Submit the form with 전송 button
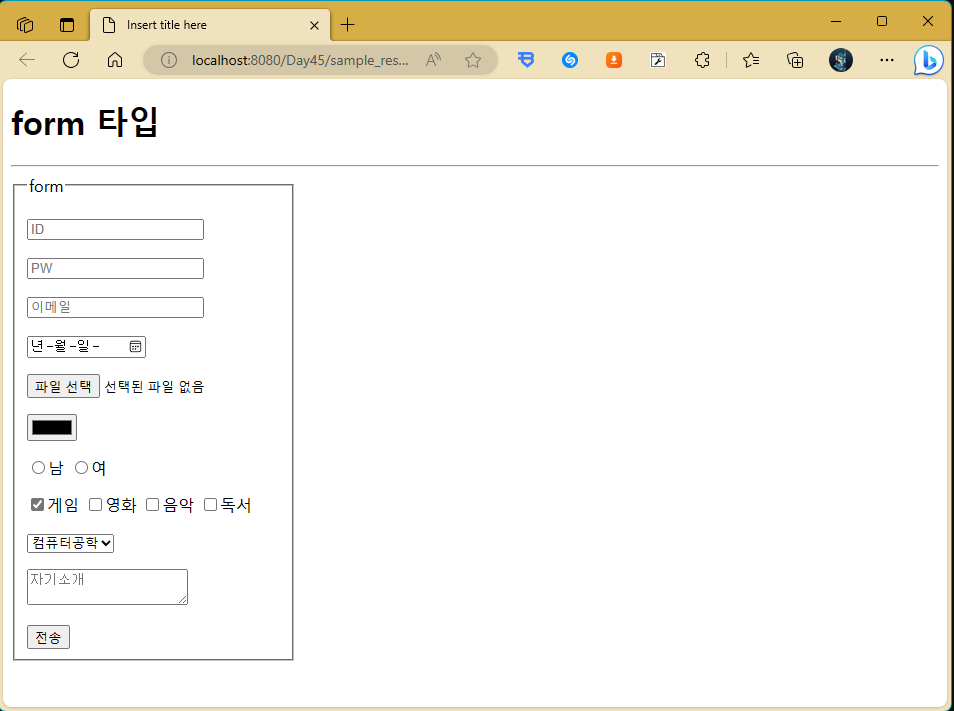The width and height of the screenshot is (954, 711). coord(49,637)
